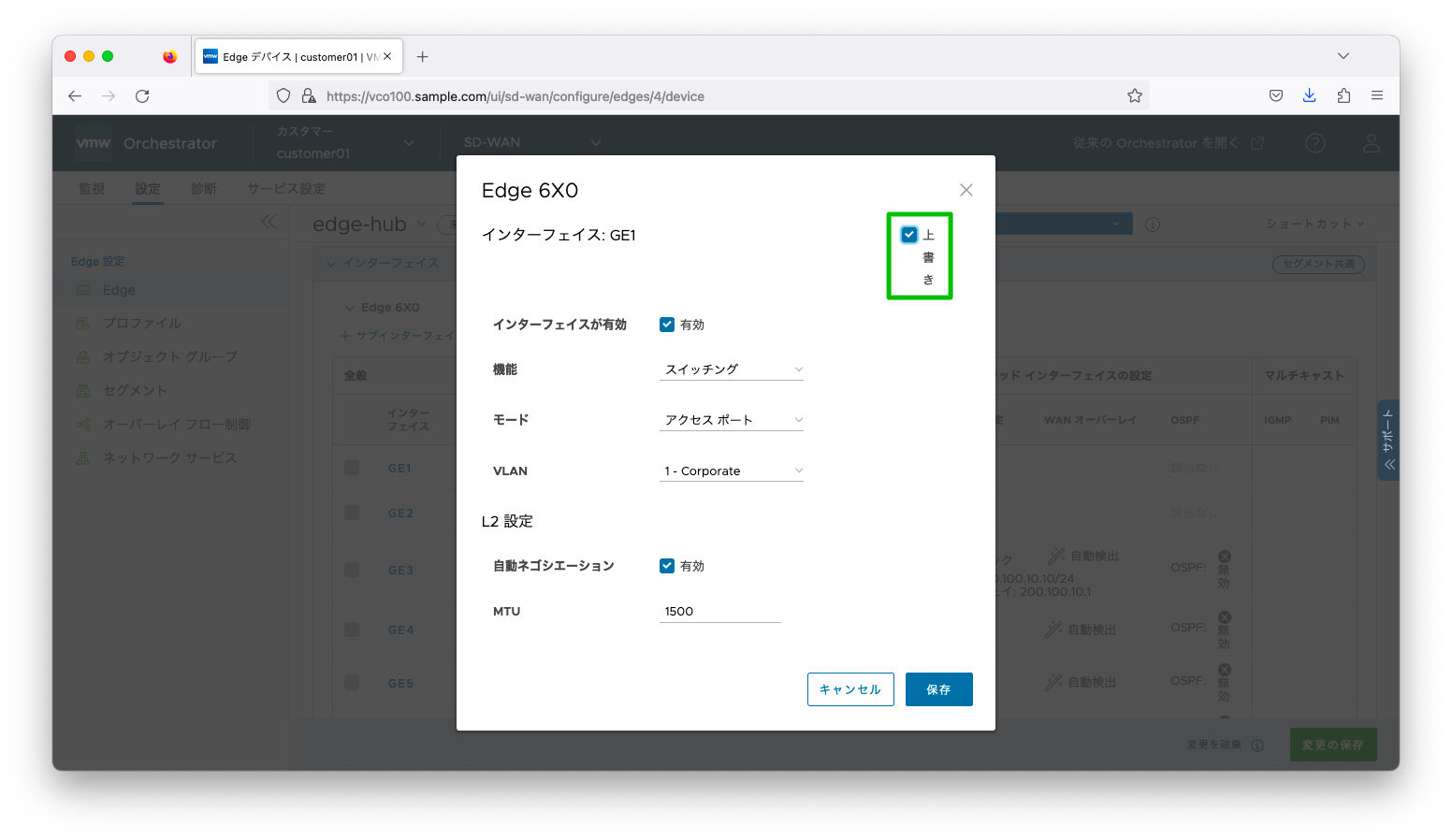Screen dimensions: 1452x840
Task: Open the SD-WAN service dropdown
Action: tap(531, 143)
